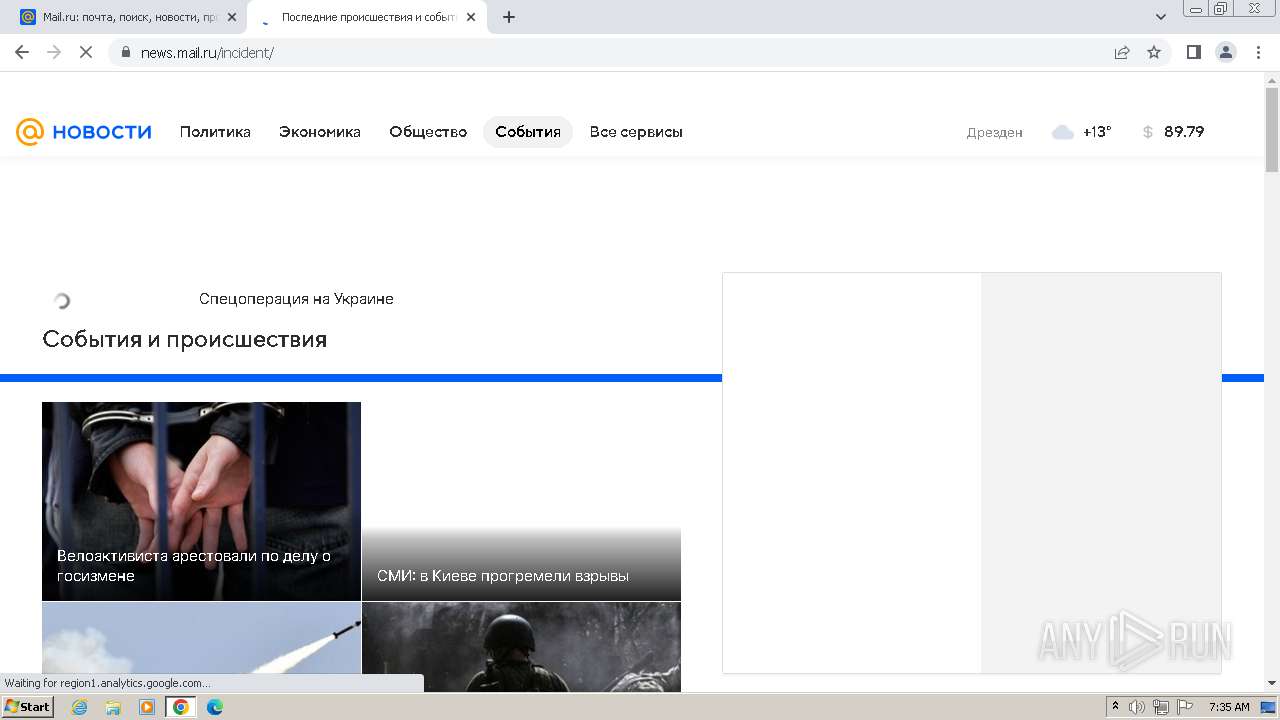Click the dollar currency icon
Screen dimensions: 1280x720
point(1148,132)
